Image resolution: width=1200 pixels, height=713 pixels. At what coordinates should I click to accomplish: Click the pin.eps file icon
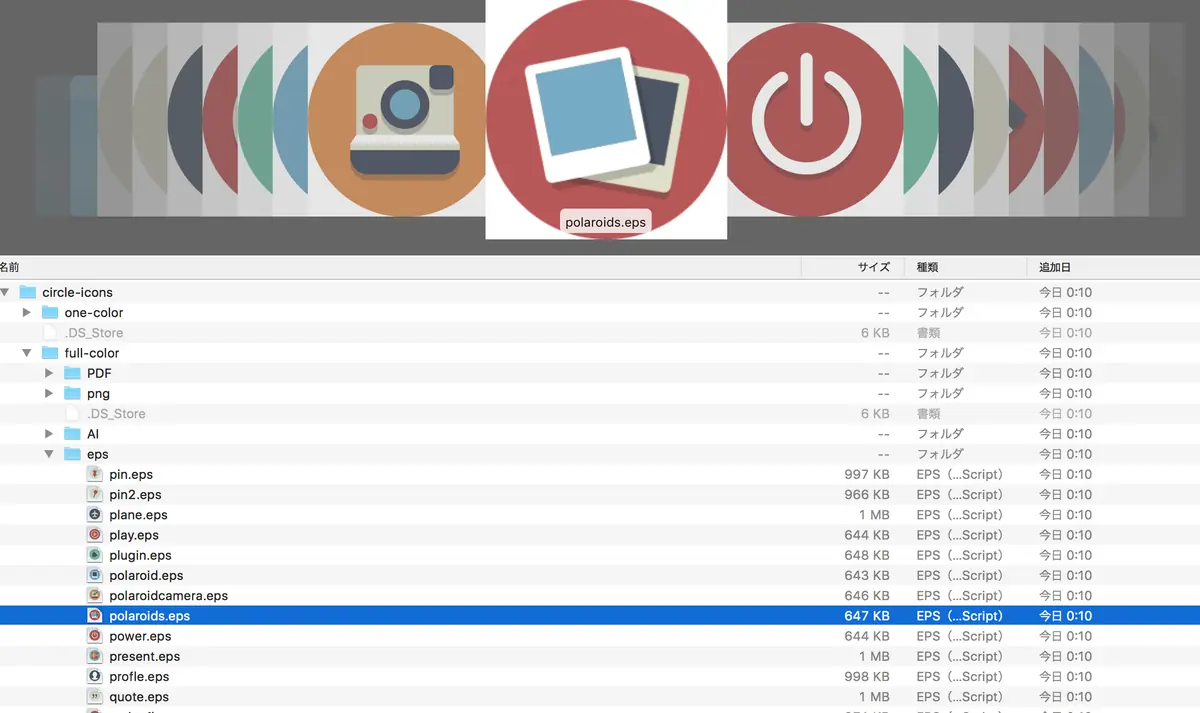point(95,474)
